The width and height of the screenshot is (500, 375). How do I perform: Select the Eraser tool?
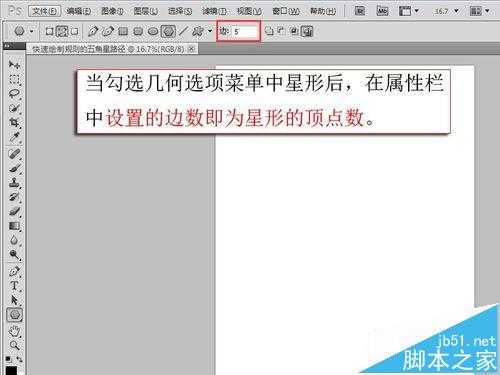click(14, 211)
